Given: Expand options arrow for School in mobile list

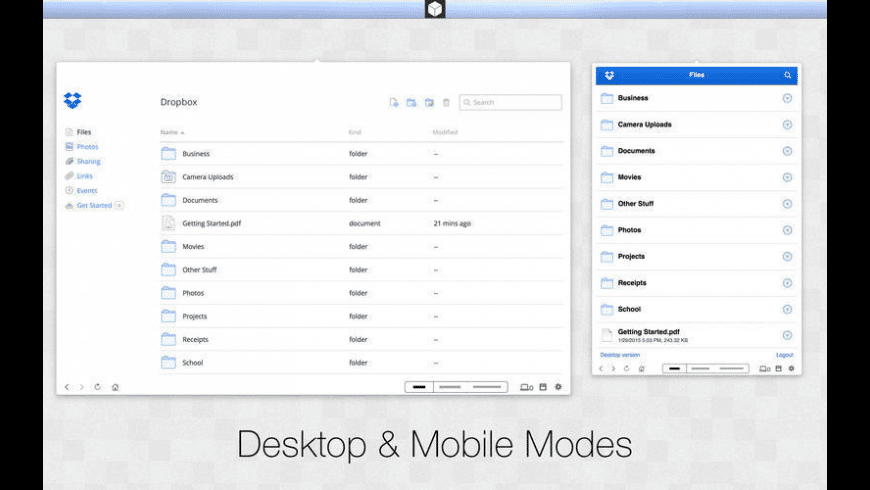Looking at the screenshot, I should click(787, 309).
